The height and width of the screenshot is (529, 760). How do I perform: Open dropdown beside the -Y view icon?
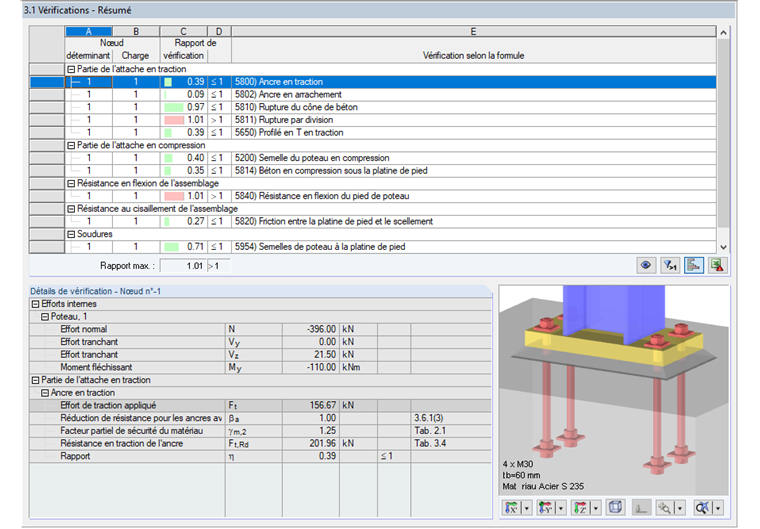pyautogui.click(x=561, y=508)
